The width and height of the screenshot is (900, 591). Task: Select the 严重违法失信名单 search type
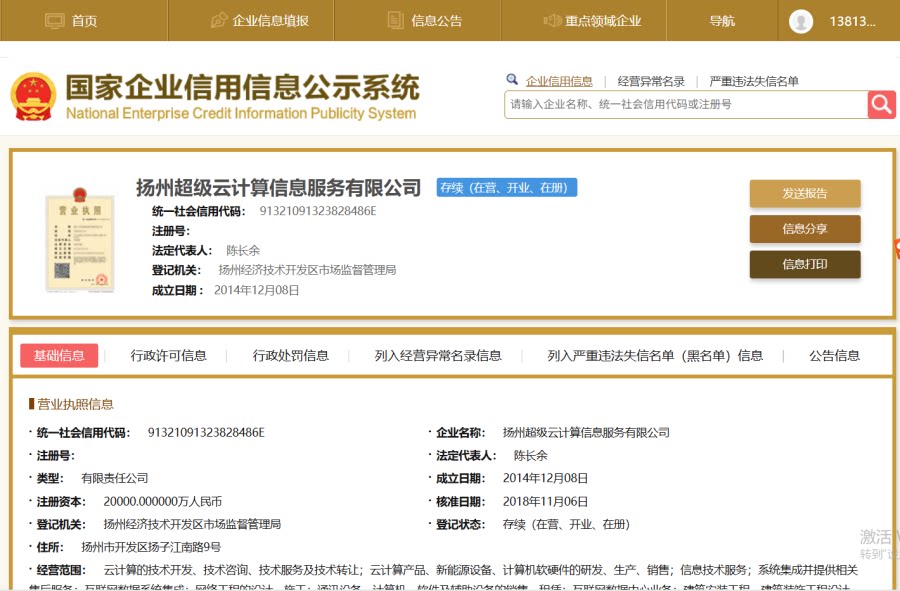pyautogui.click(x=754, y=81)
